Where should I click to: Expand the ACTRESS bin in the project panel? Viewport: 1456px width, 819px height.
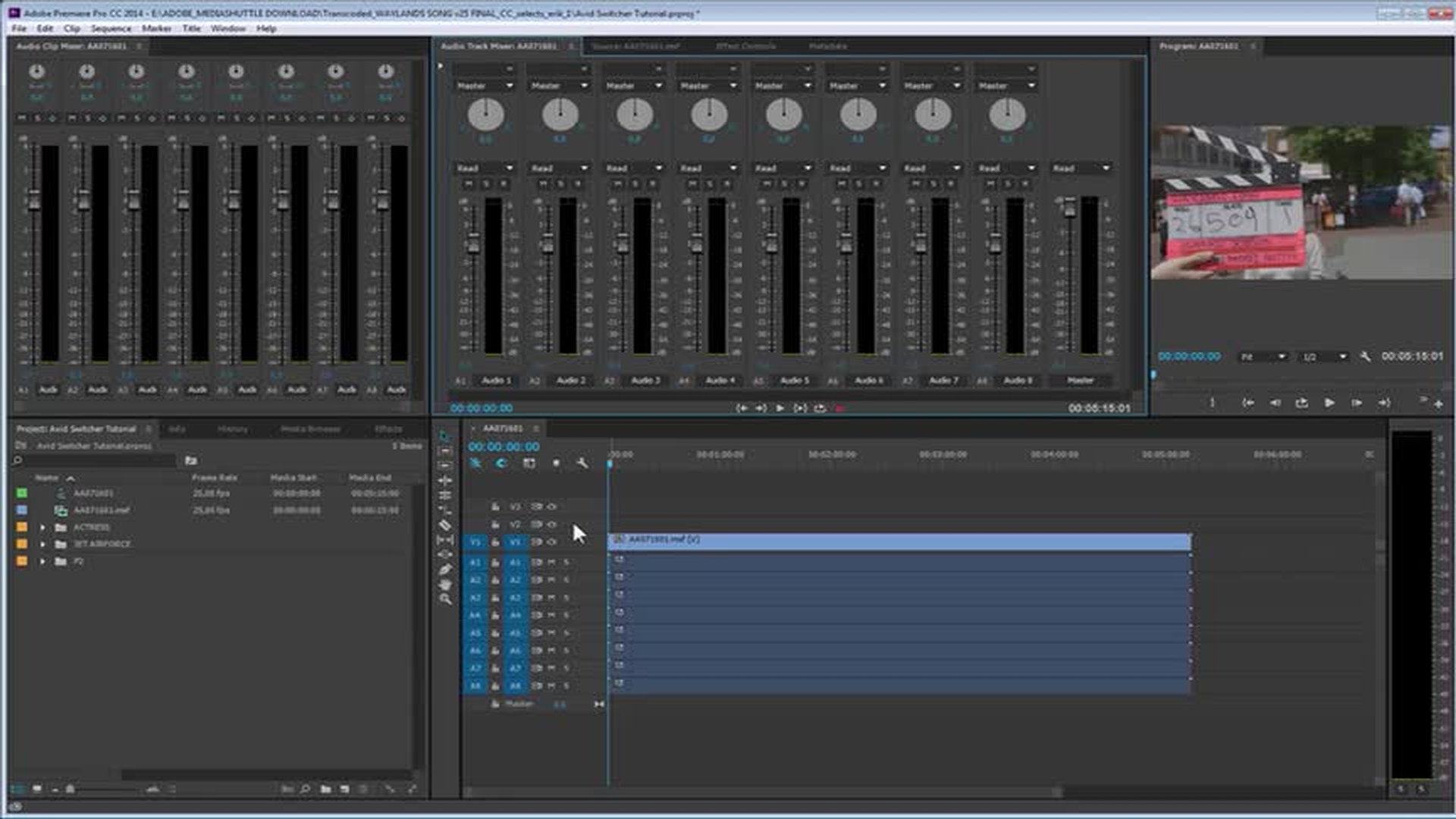42,527
